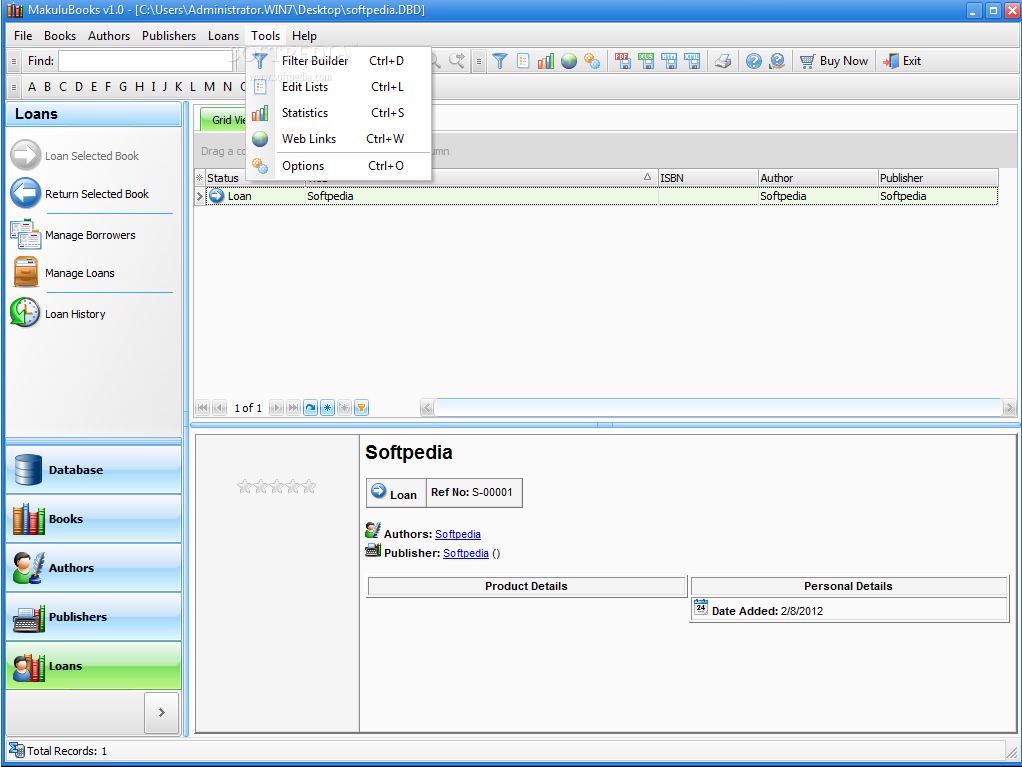Open Find toolbar options handle

[x=14, y=61]
